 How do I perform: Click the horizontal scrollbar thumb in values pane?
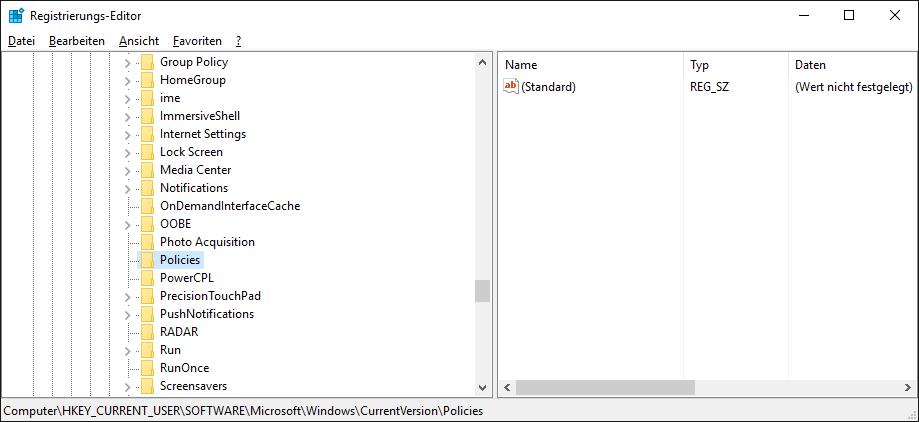pos(605,387)
